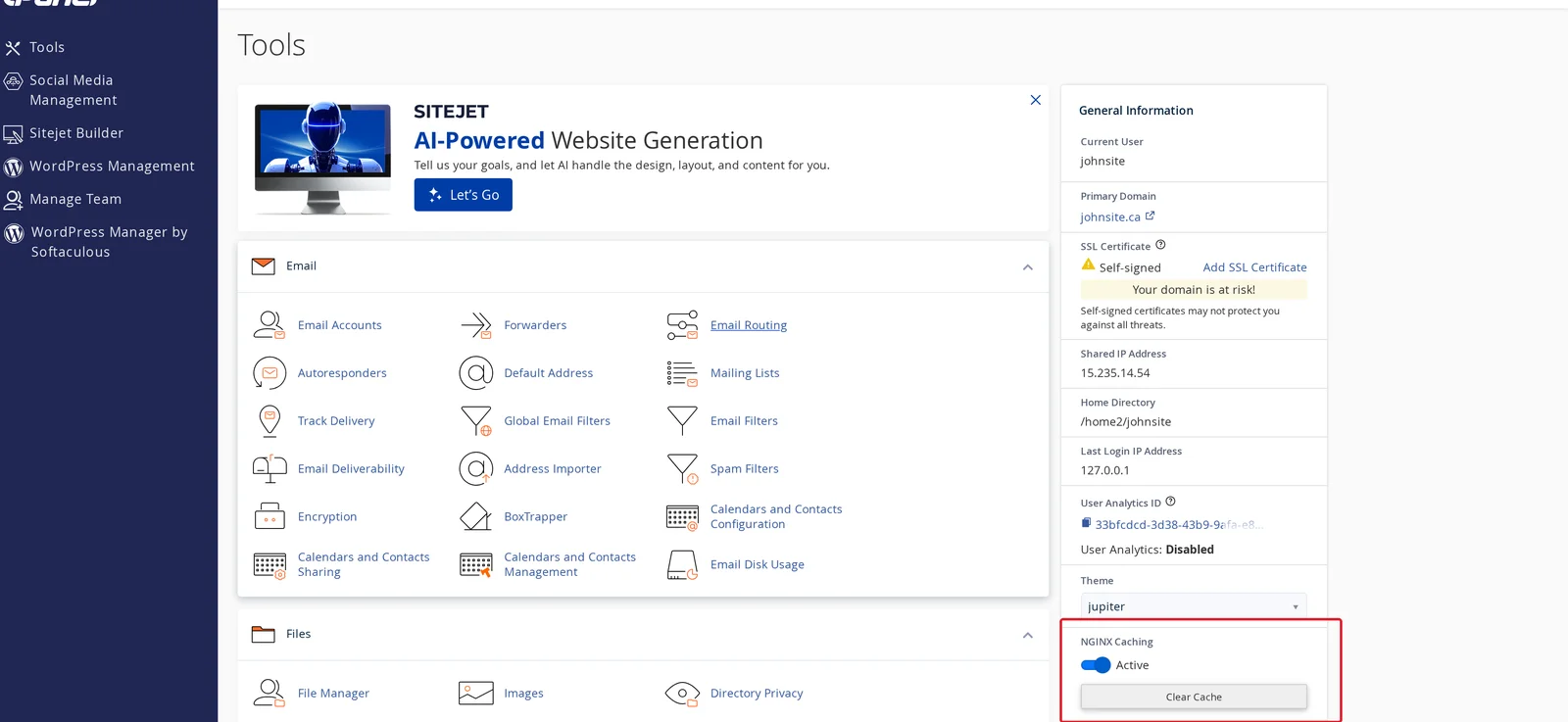
Task: Open the Email Disk Usage link
Action: [x=758, y=565]
